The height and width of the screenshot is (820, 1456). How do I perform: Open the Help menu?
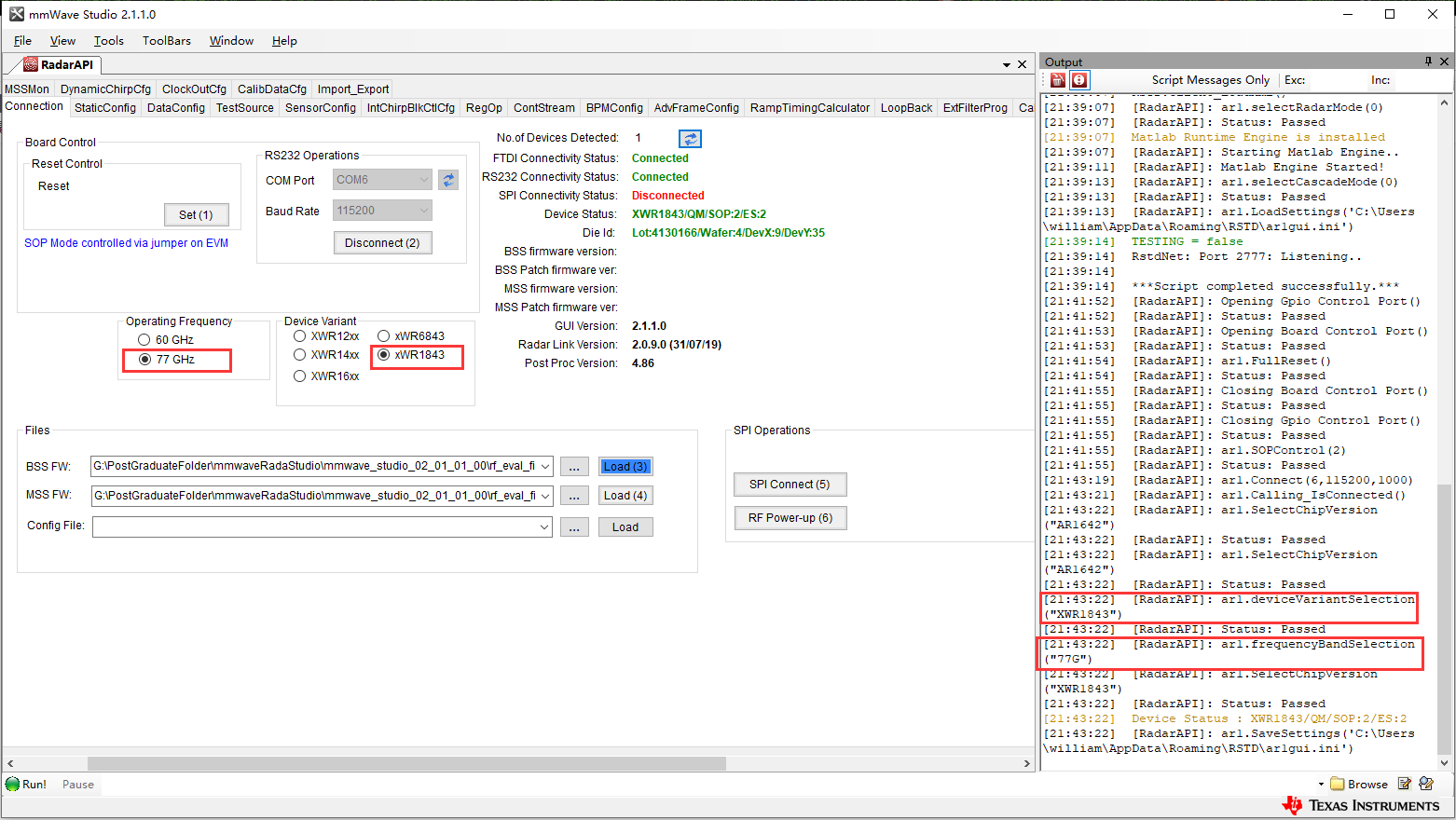[x=284, y=41]
